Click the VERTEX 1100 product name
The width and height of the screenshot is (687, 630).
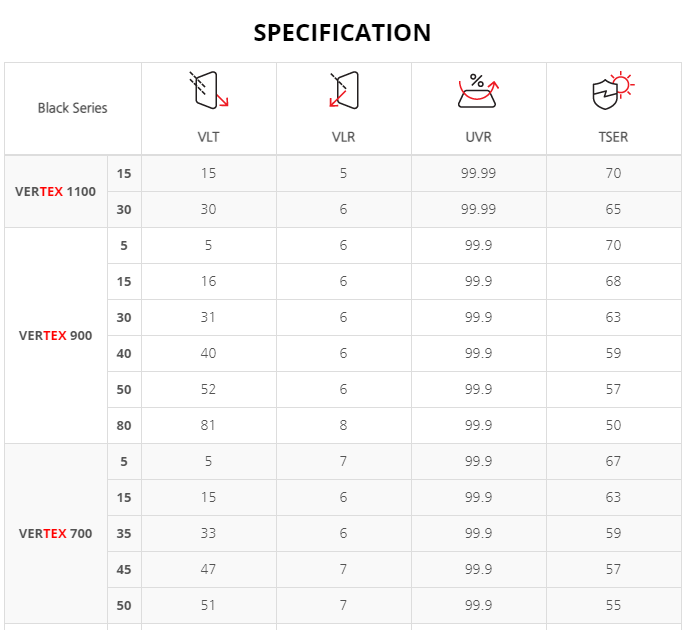[x=56, y=191]
